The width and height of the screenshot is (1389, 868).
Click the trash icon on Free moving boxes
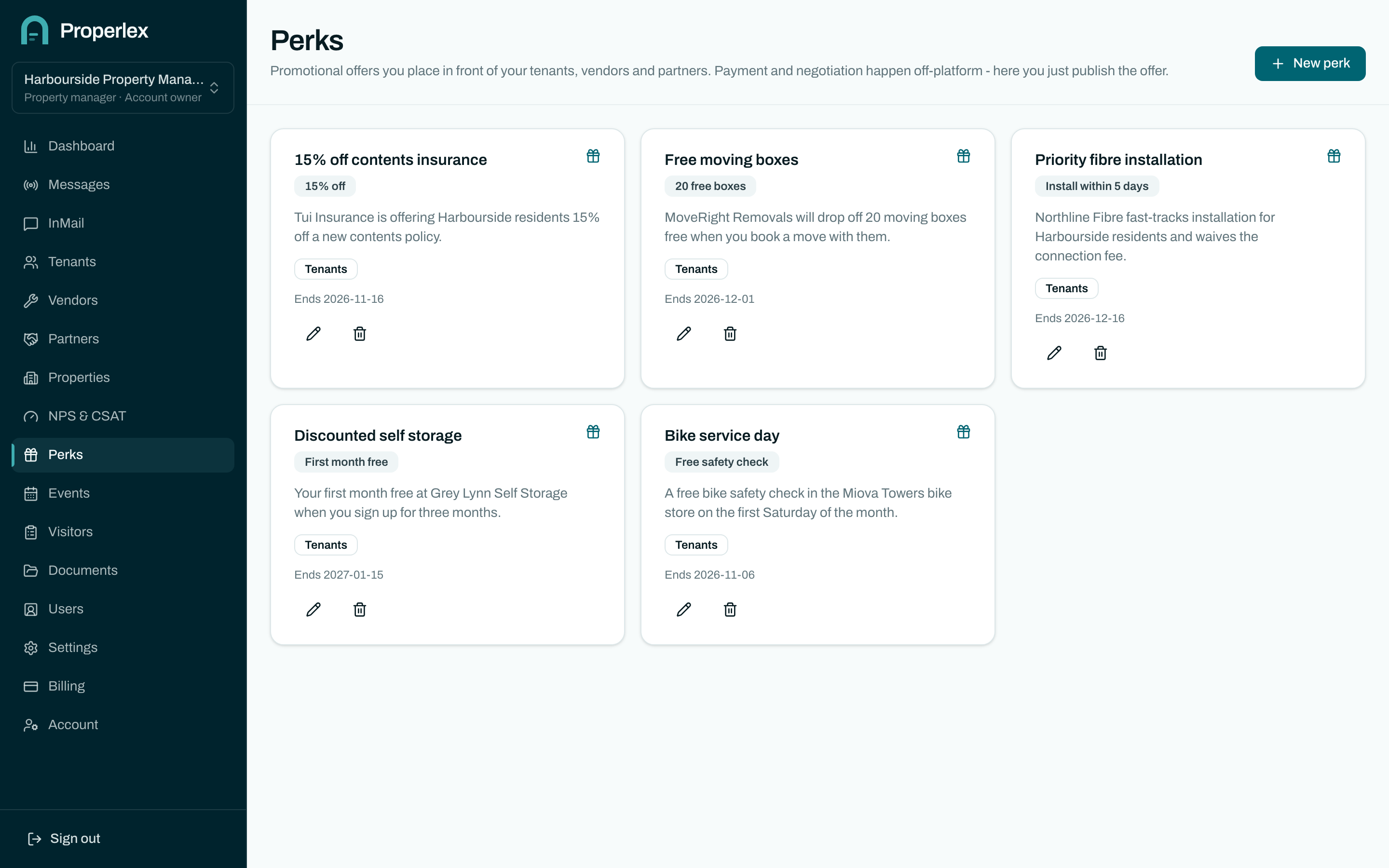click(730, 334)
